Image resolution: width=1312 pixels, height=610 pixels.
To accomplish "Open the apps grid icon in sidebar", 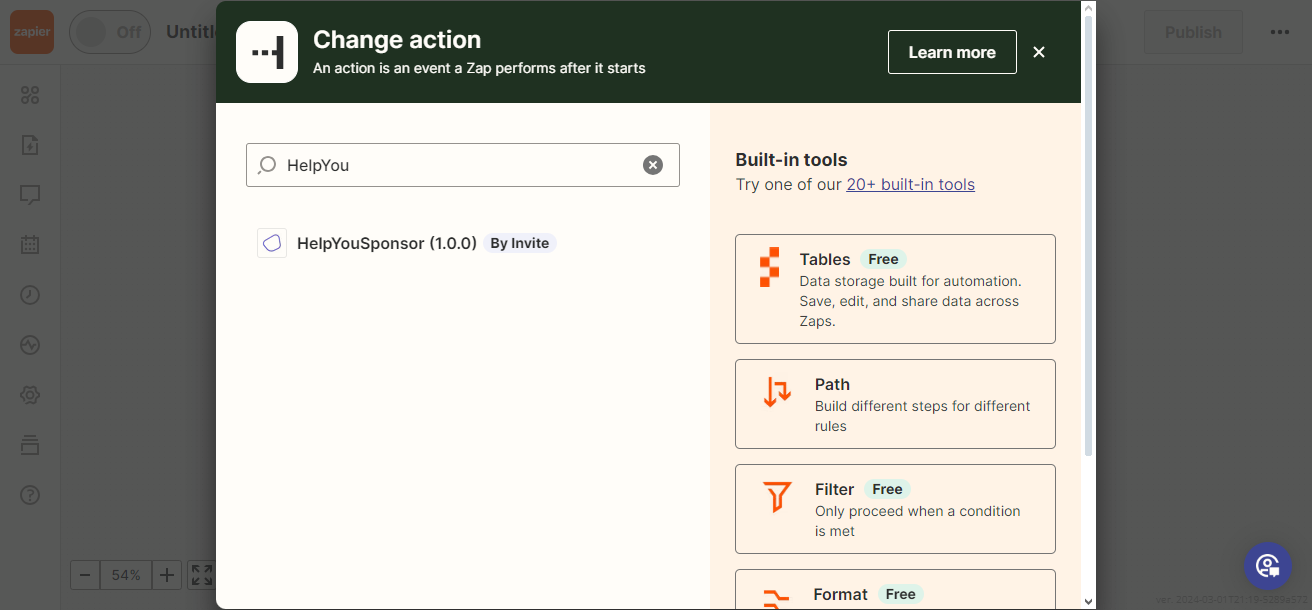I will [x=30, y=95].
